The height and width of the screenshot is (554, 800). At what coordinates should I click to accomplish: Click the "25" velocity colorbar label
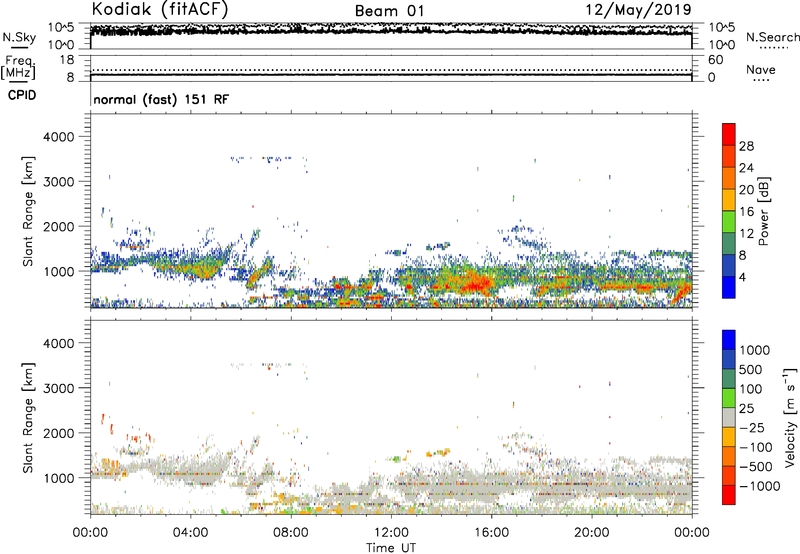tap(746, 409)
